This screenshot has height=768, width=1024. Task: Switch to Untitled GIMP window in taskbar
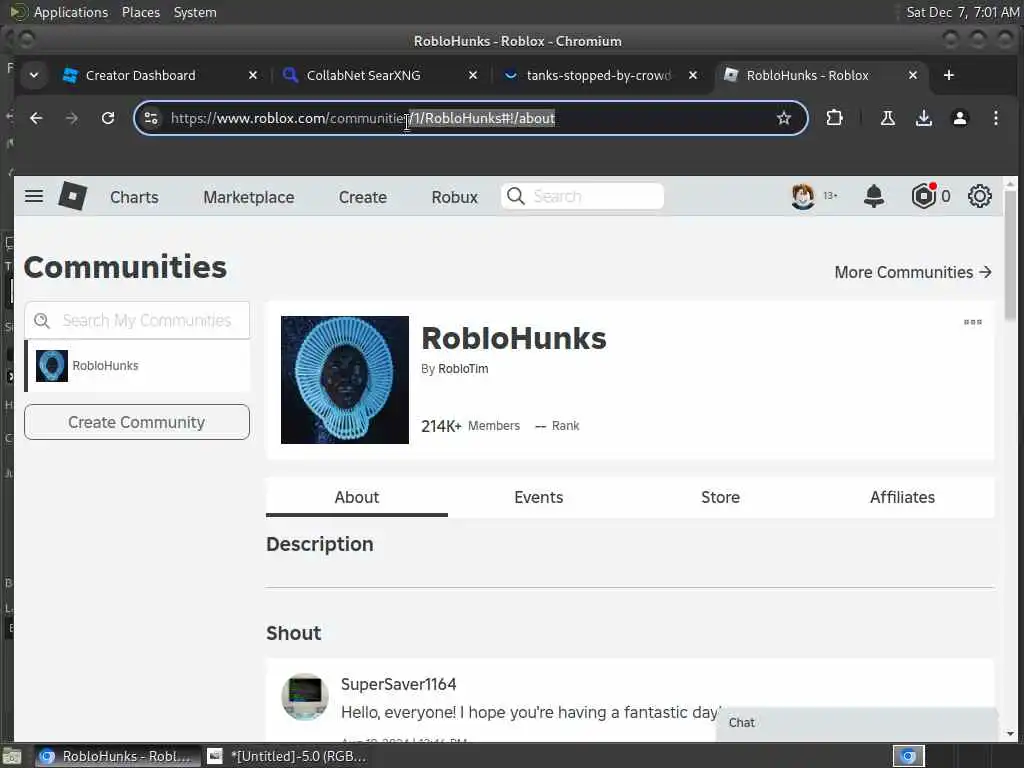(x=286, y=756)
